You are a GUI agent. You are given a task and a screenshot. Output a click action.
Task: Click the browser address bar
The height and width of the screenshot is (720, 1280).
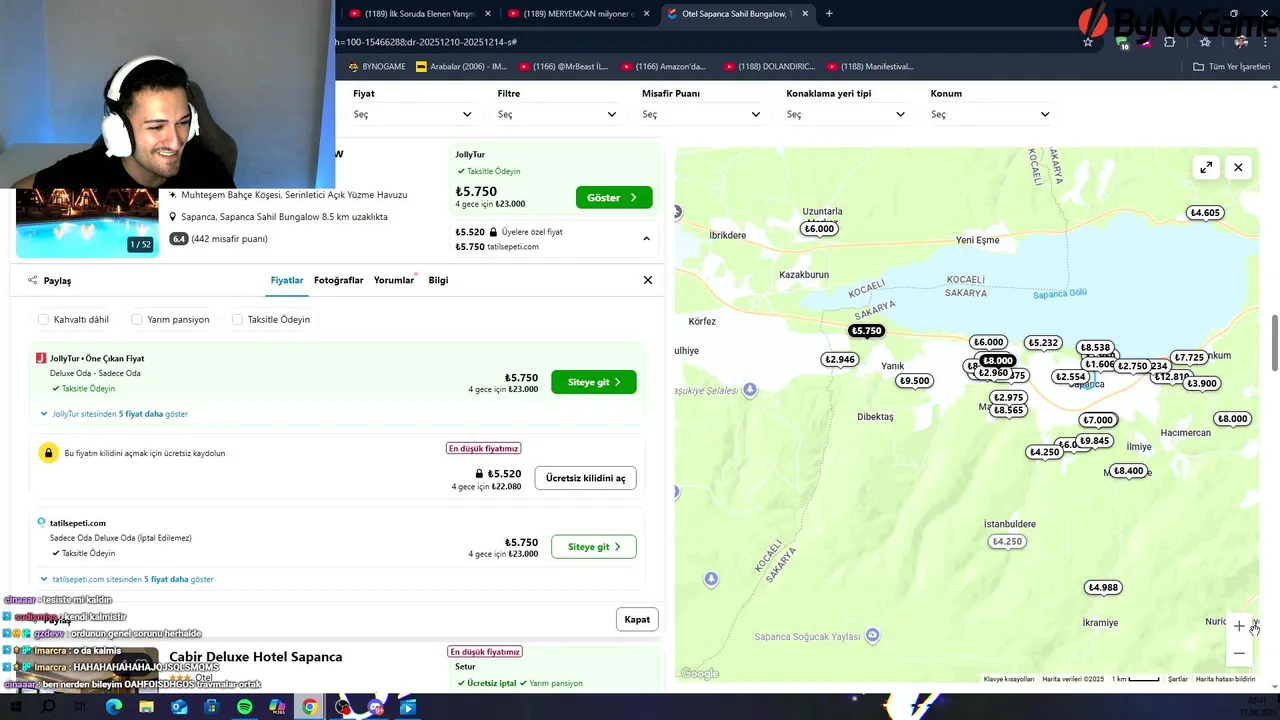700,42
